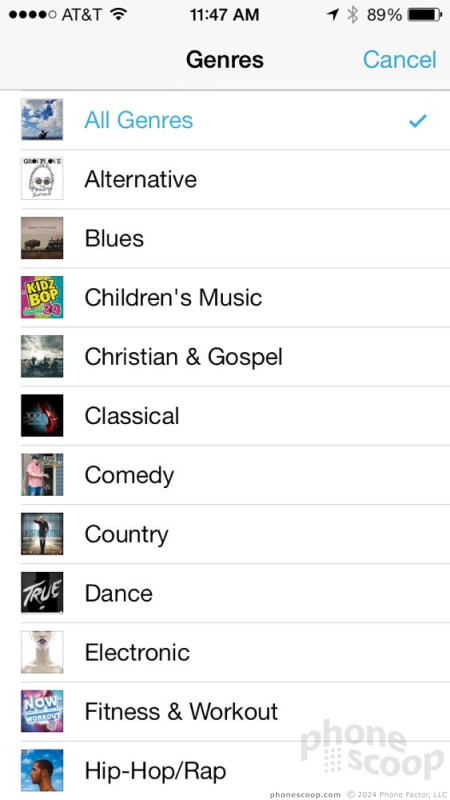The image size is (450, 800).
Task: Tap the Blues genre album thumbnail
Action: (x=42, y=238)
